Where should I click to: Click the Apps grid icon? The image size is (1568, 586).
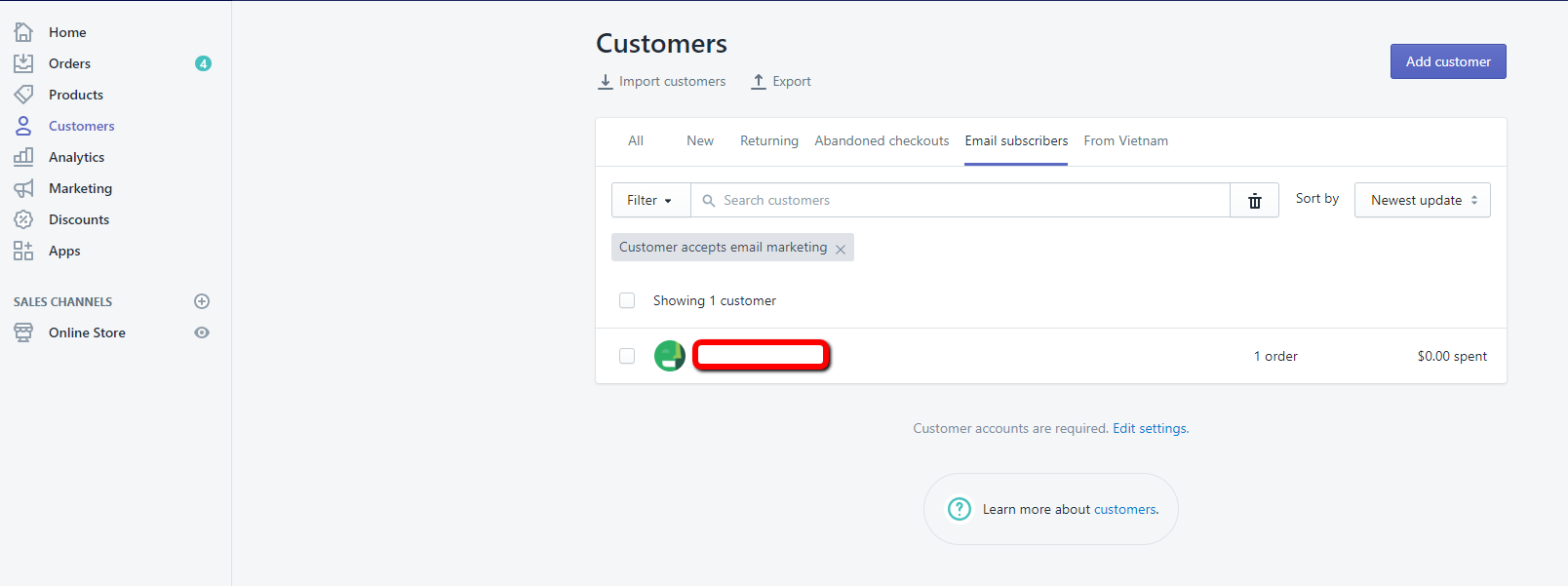click(23, 251)
